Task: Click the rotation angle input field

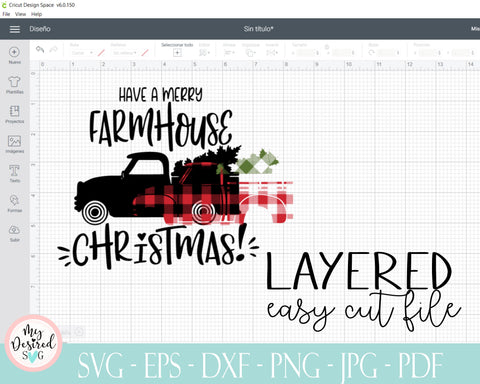Action: click(387, 53)
